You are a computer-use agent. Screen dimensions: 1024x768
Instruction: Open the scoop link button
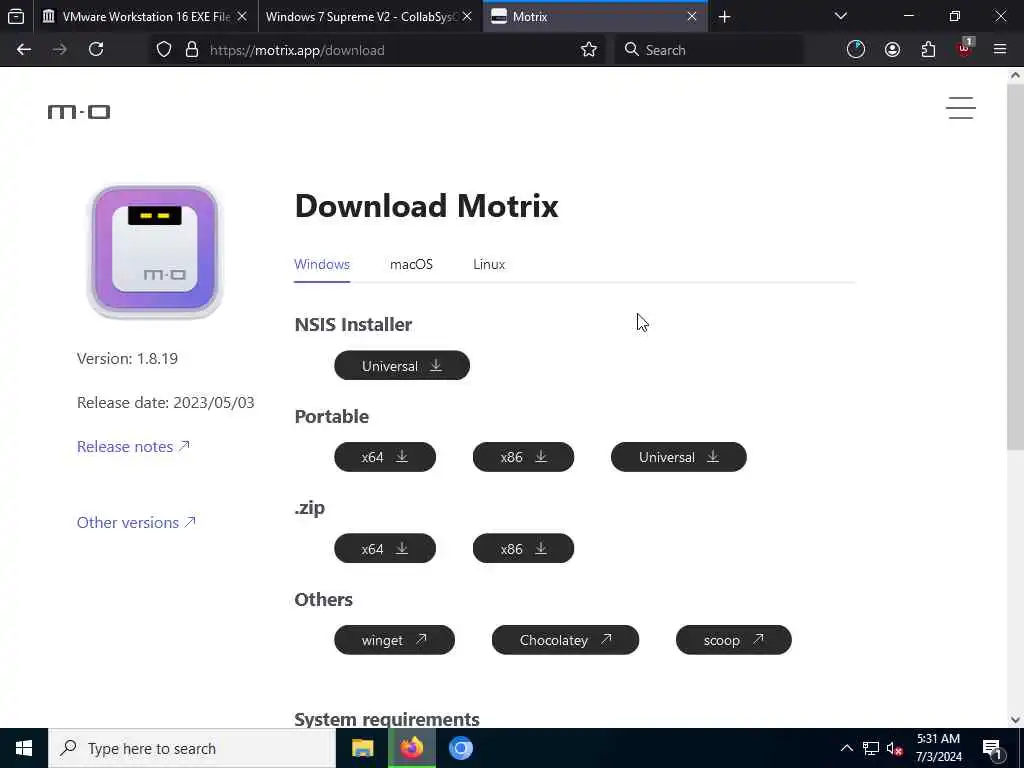[x=733, y=640]
